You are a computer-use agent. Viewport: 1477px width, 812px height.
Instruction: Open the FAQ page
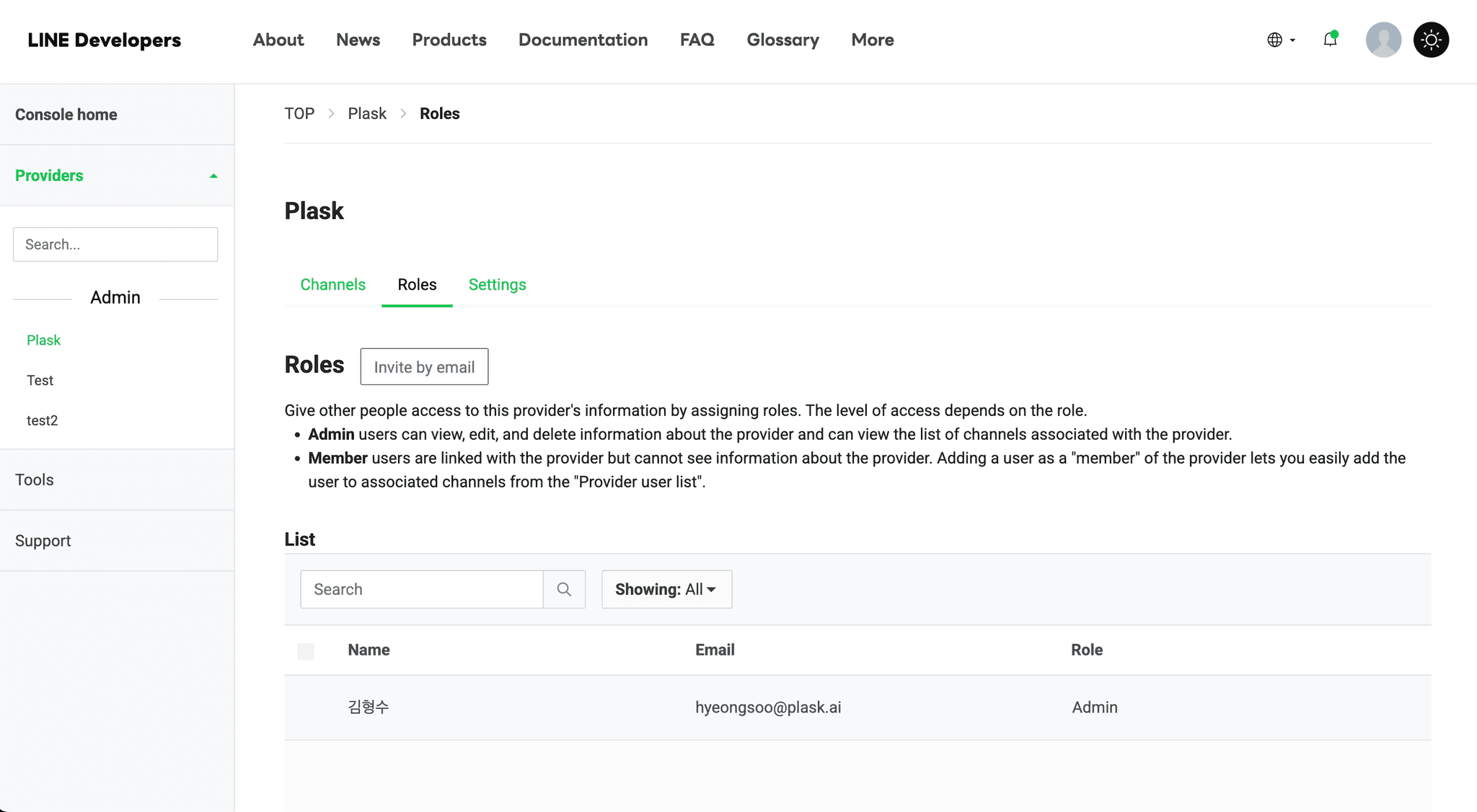[697, 40]
